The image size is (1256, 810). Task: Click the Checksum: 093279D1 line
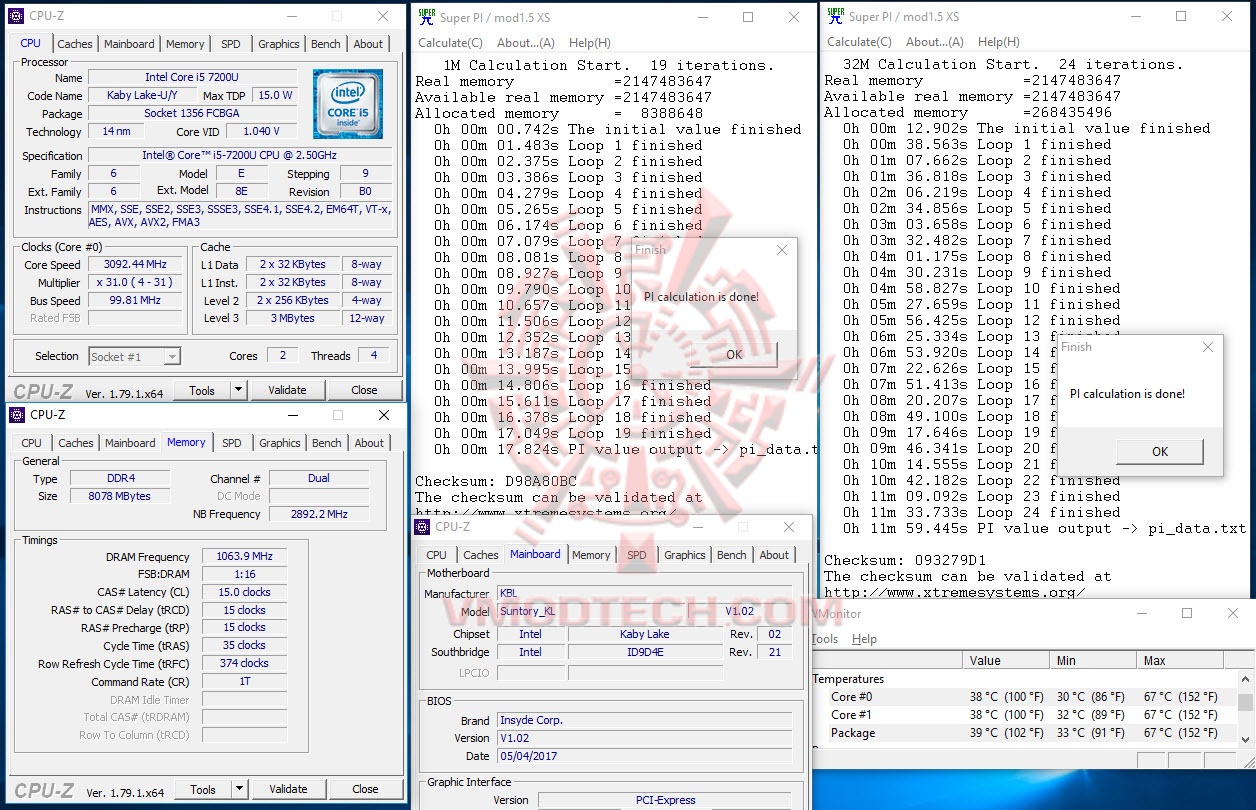905,560
